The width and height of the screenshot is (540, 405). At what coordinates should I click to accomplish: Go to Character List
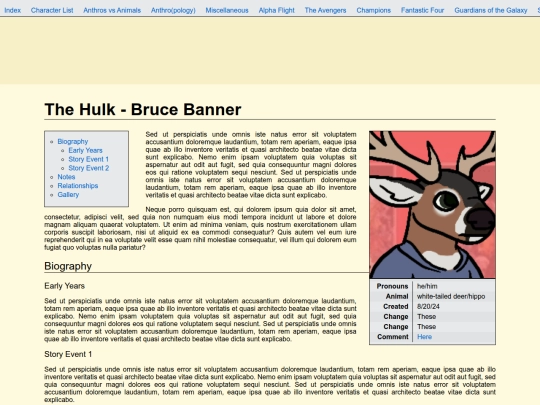click(x=52, y=10)
